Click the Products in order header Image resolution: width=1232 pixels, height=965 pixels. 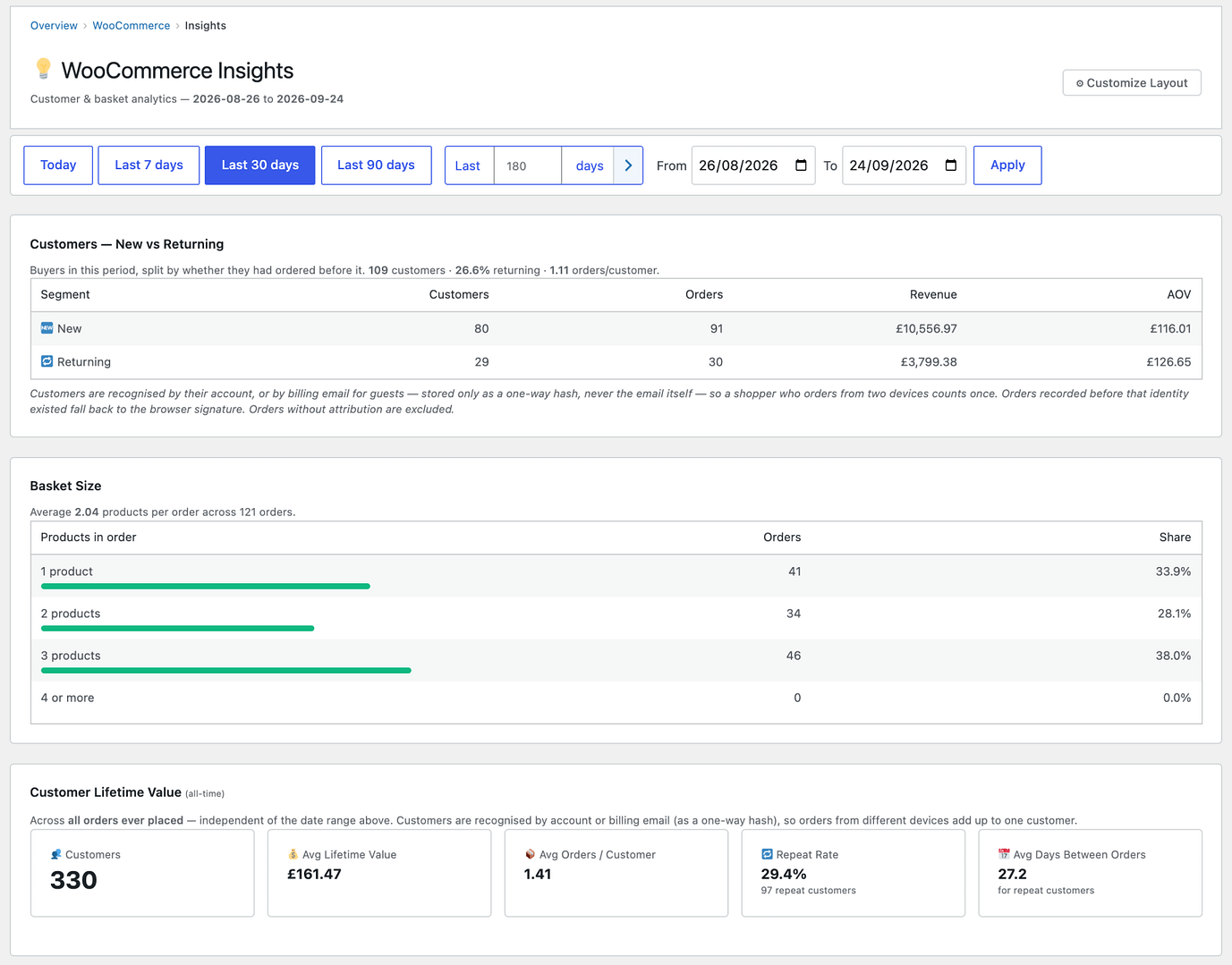[89, 537]
